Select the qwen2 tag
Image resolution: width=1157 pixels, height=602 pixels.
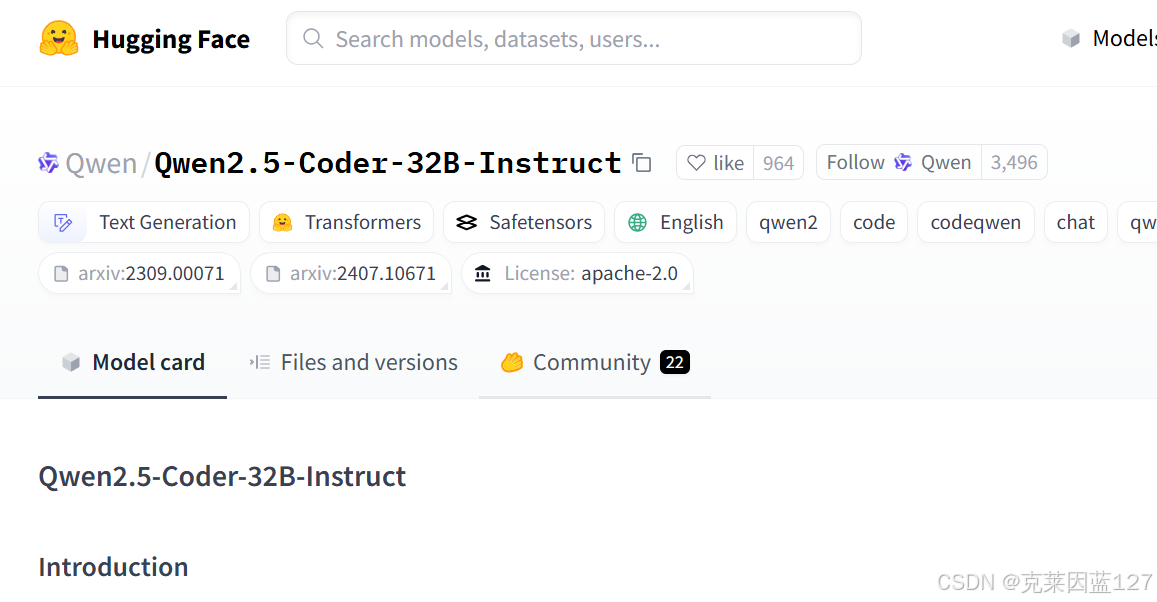[x=788, y=222]
